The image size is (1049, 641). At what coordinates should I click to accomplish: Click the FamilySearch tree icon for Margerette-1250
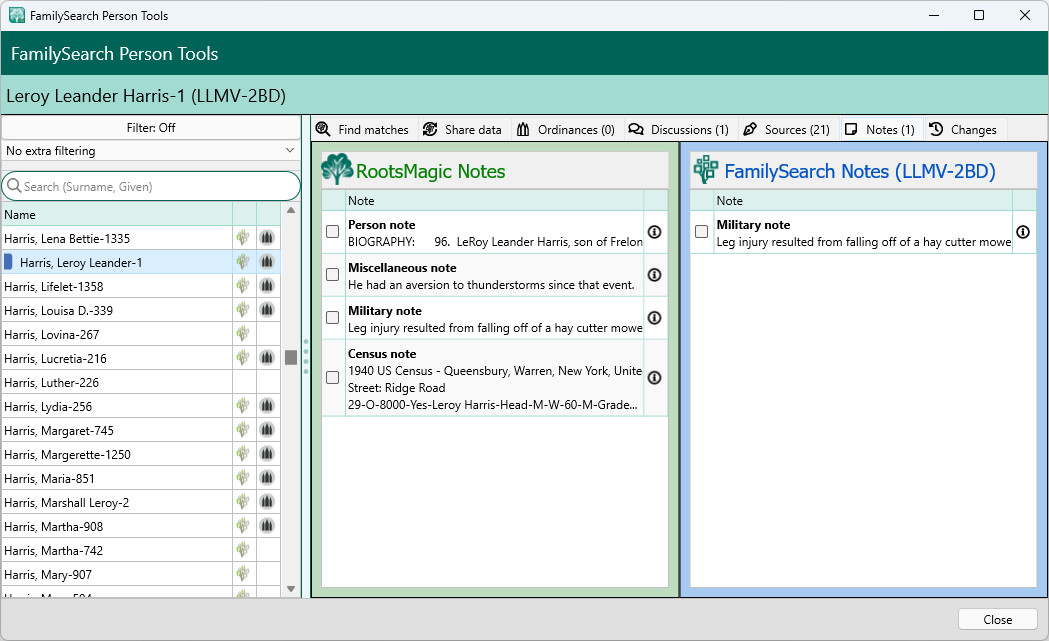pyautogui.click(x=243, y=454)
